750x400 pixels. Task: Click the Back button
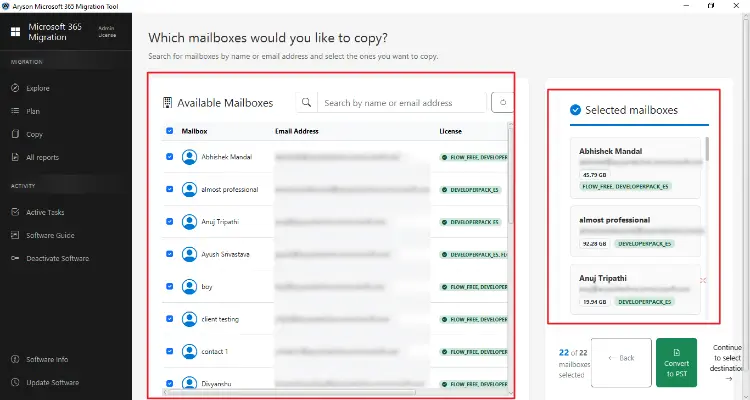(621, 363)
